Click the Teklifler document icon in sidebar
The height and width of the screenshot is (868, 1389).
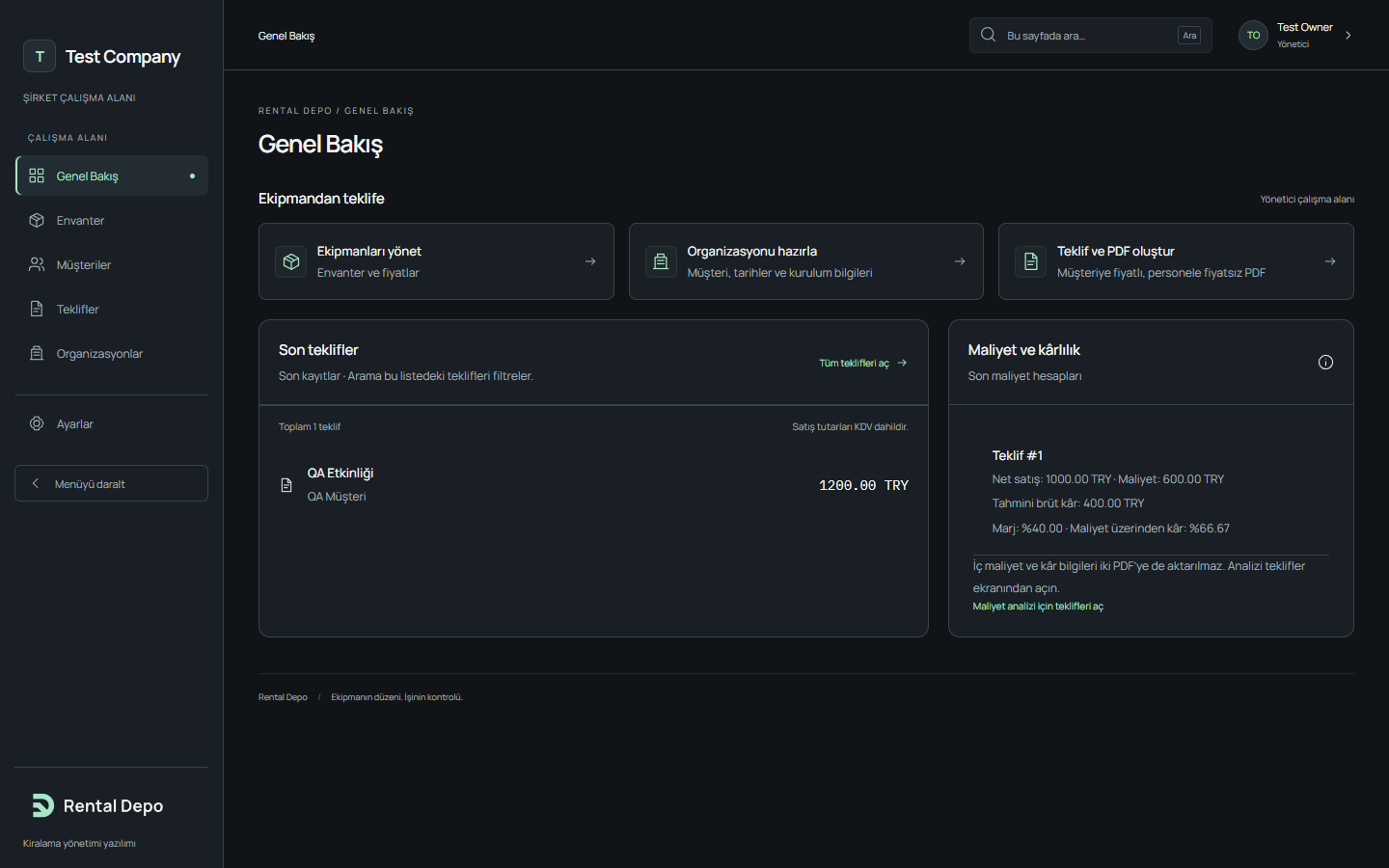tap(37, 309)
